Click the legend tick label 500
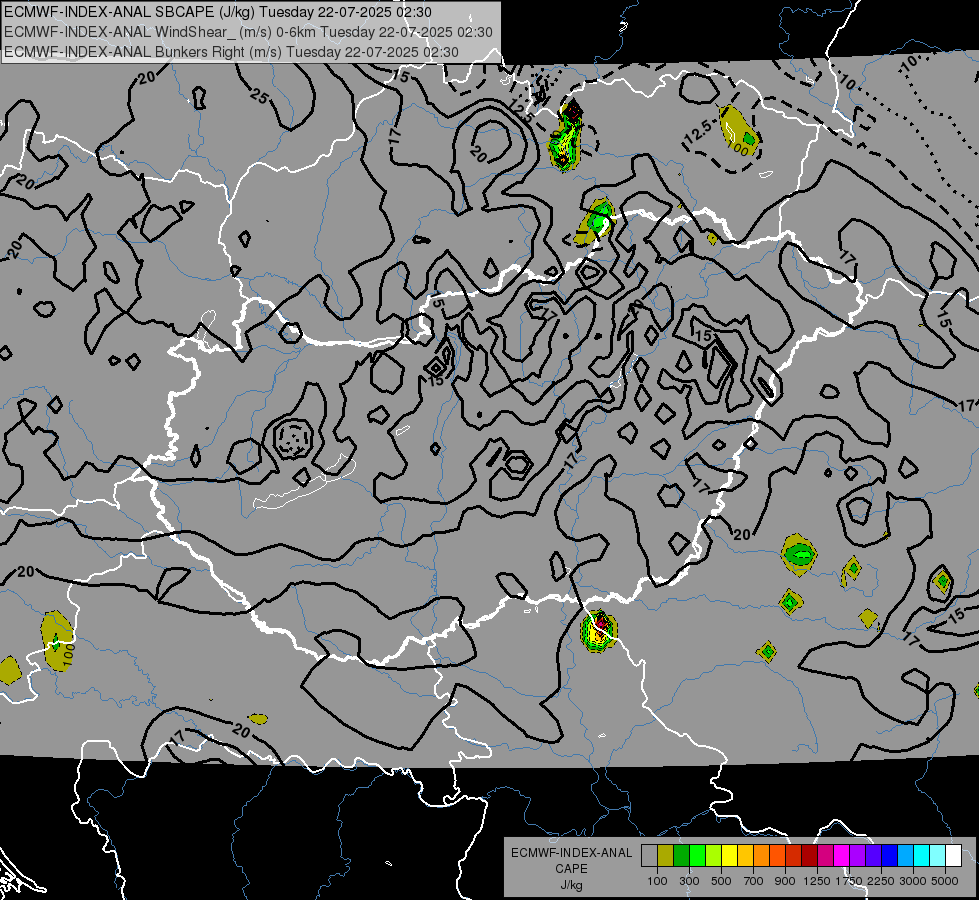The image size is (979, 900). (x=721, y=881)
